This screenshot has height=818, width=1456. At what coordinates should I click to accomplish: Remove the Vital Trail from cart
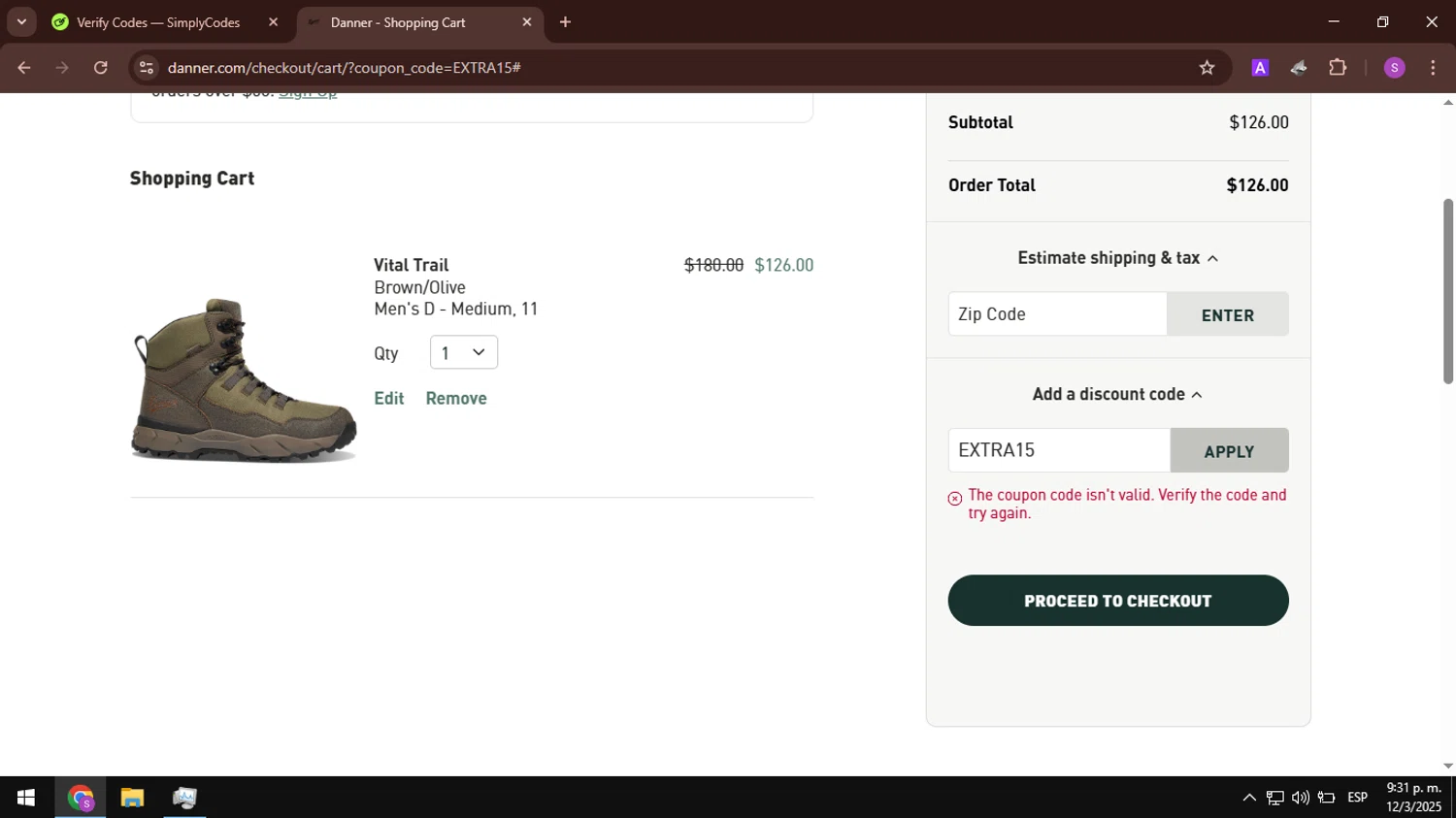pyautogui.click(x=456, y=398)
